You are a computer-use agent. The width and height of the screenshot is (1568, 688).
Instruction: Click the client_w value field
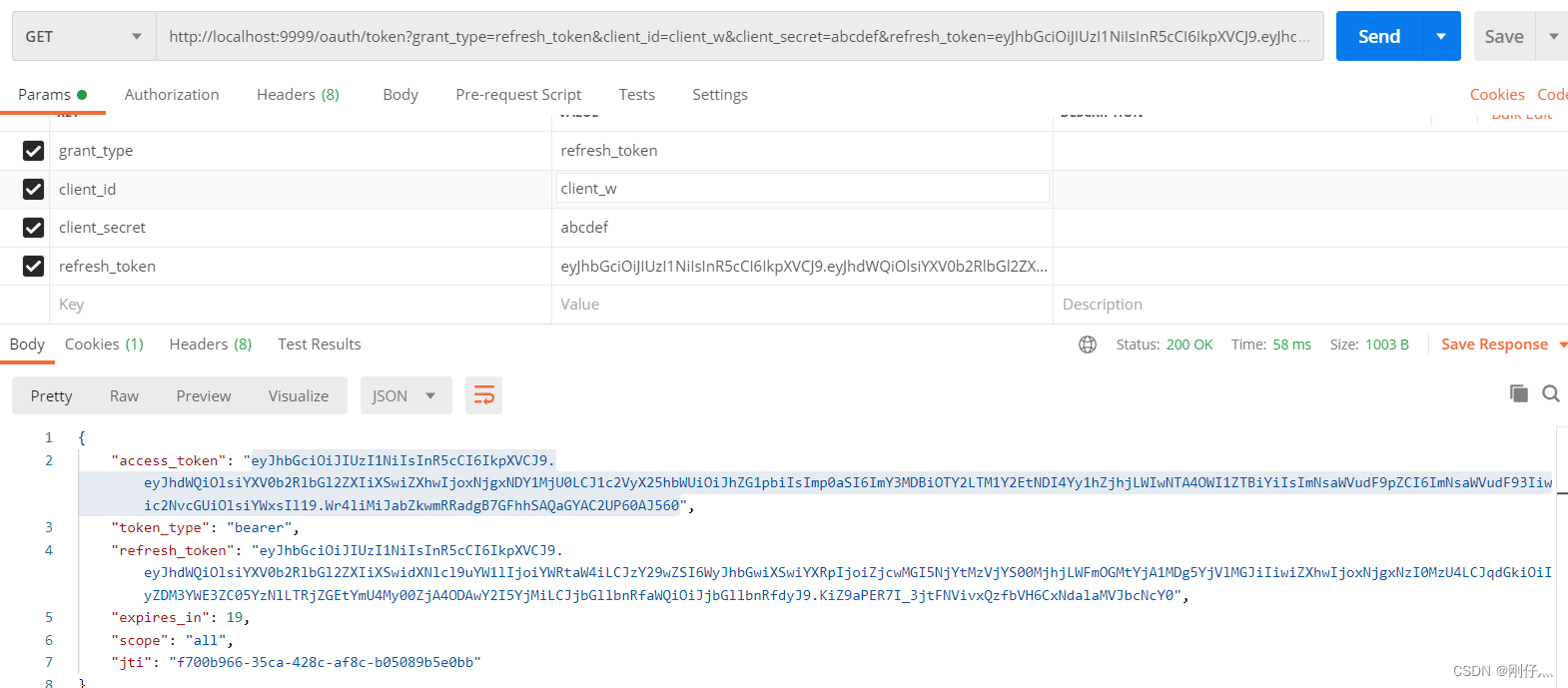click(803, 188)
